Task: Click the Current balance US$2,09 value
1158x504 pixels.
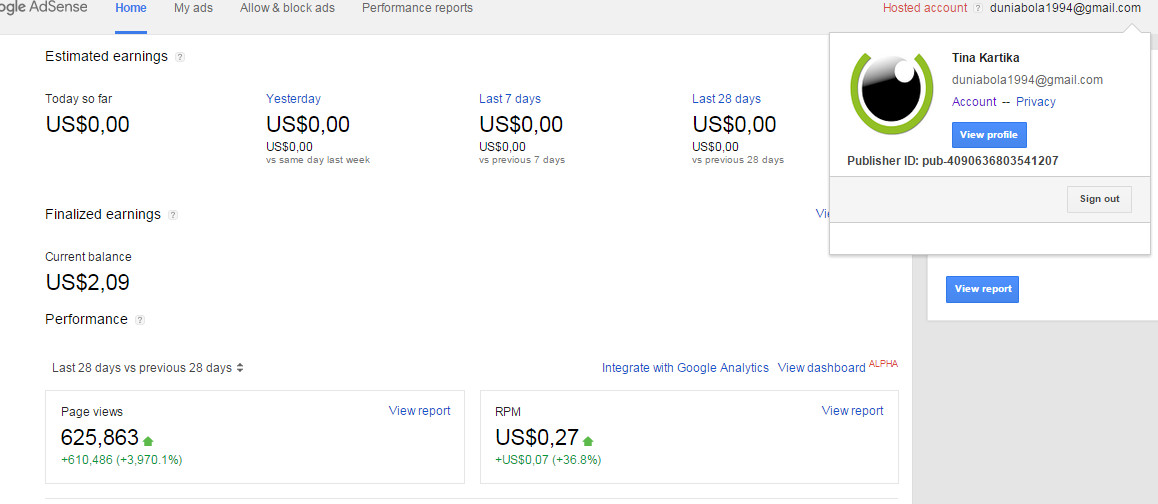Action: coord(87,282)
